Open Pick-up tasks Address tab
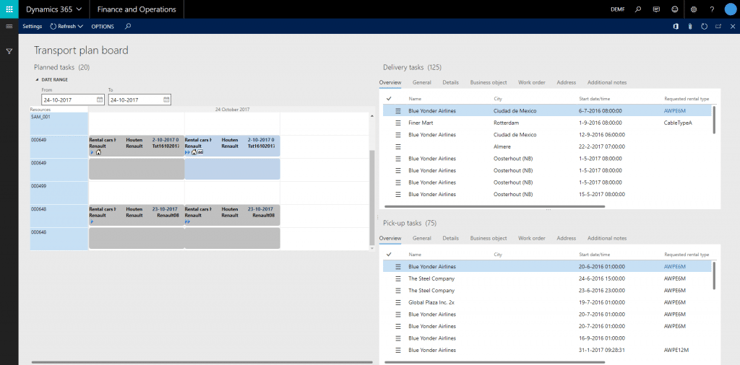This screenshot has width=740, height=365. (x=566, y=238)
